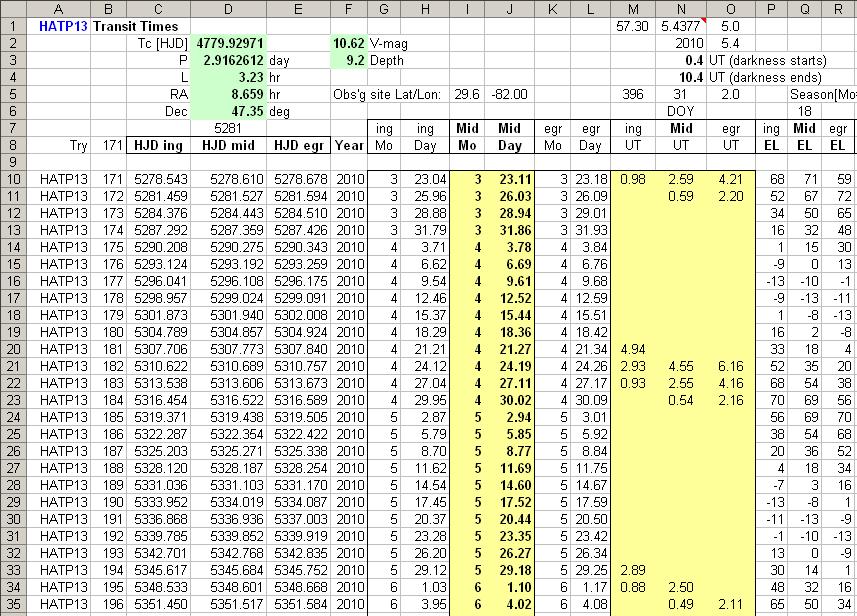This screenshot has height=616, width=857.
Task: Select column D header
Action: point(228,9)
